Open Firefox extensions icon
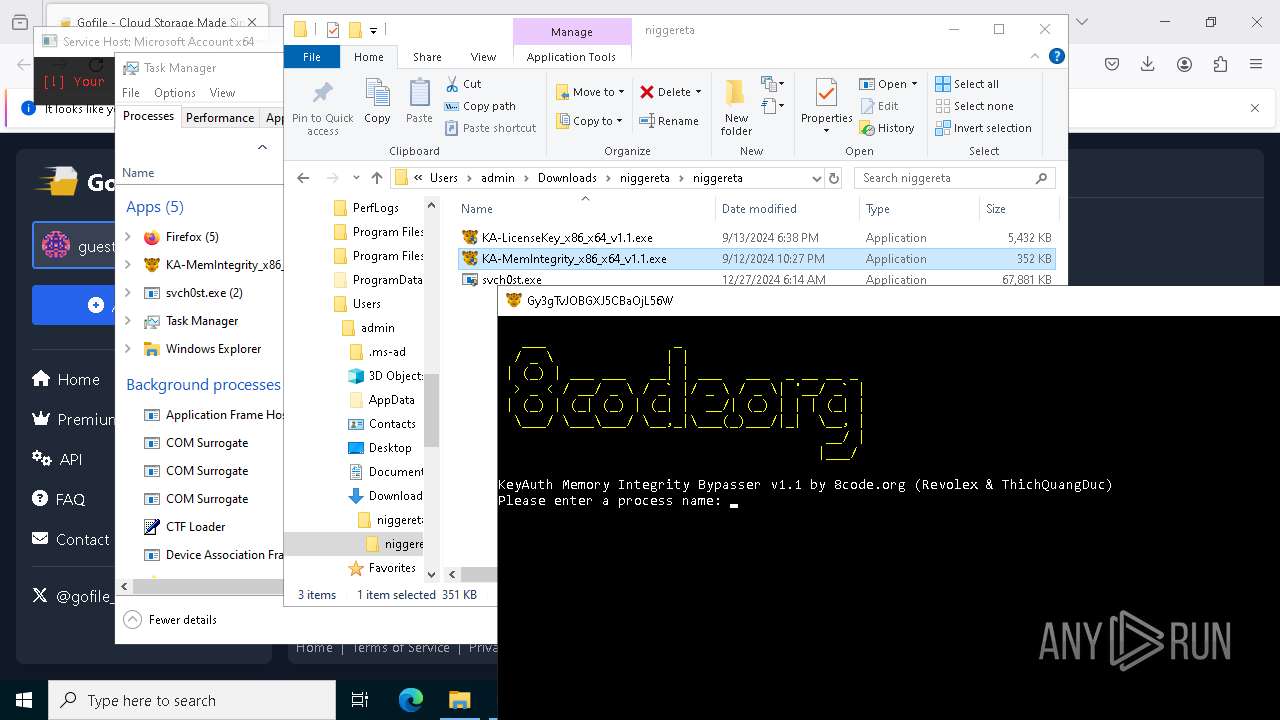This screenshot has width=1280, height=720. pyautogui.click(x=1220, y=64)
